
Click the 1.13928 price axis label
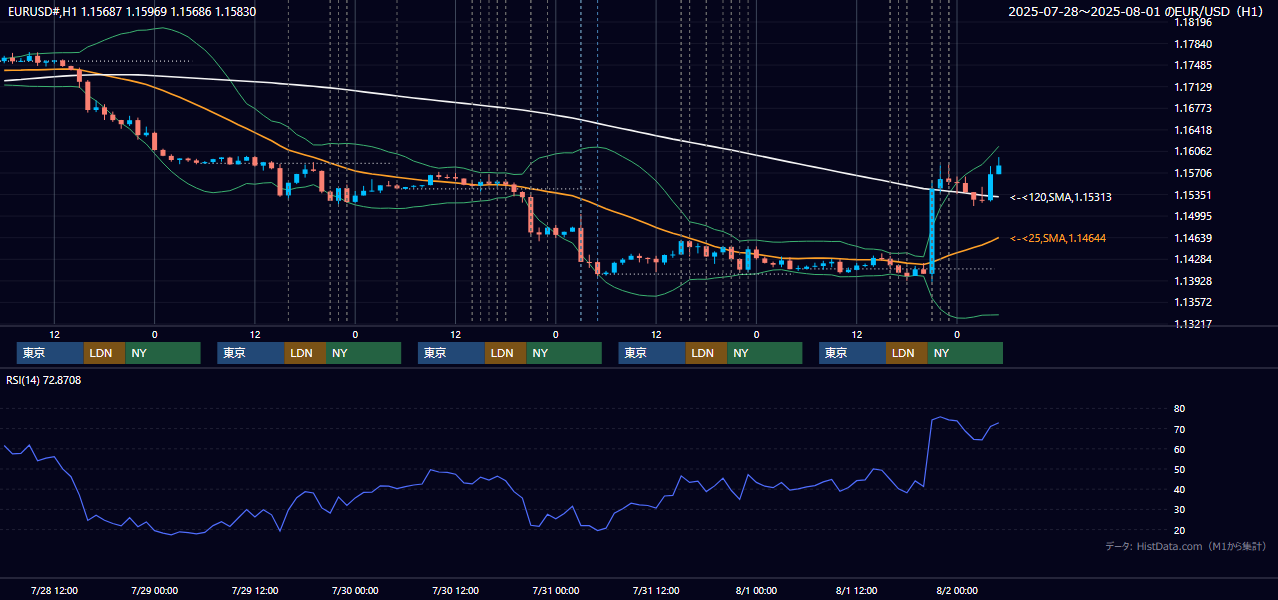pyautogui.click(x=1192, y=281)
